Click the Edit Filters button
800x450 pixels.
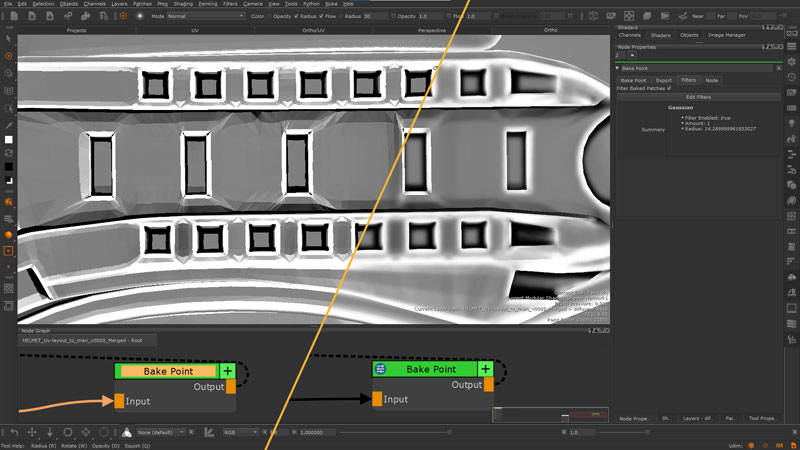[698, 97]
